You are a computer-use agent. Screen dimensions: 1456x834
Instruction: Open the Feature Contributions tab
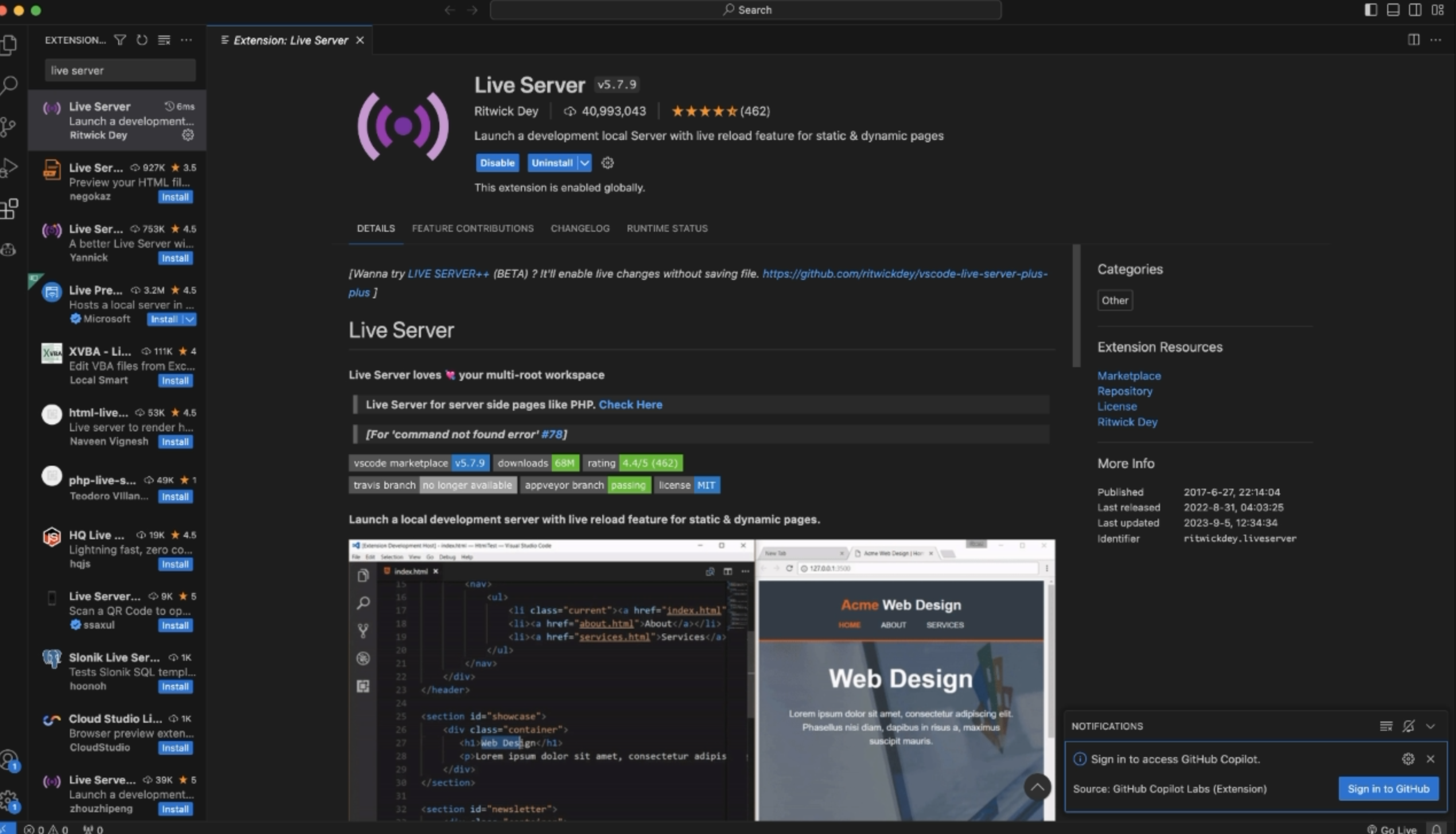472,228
